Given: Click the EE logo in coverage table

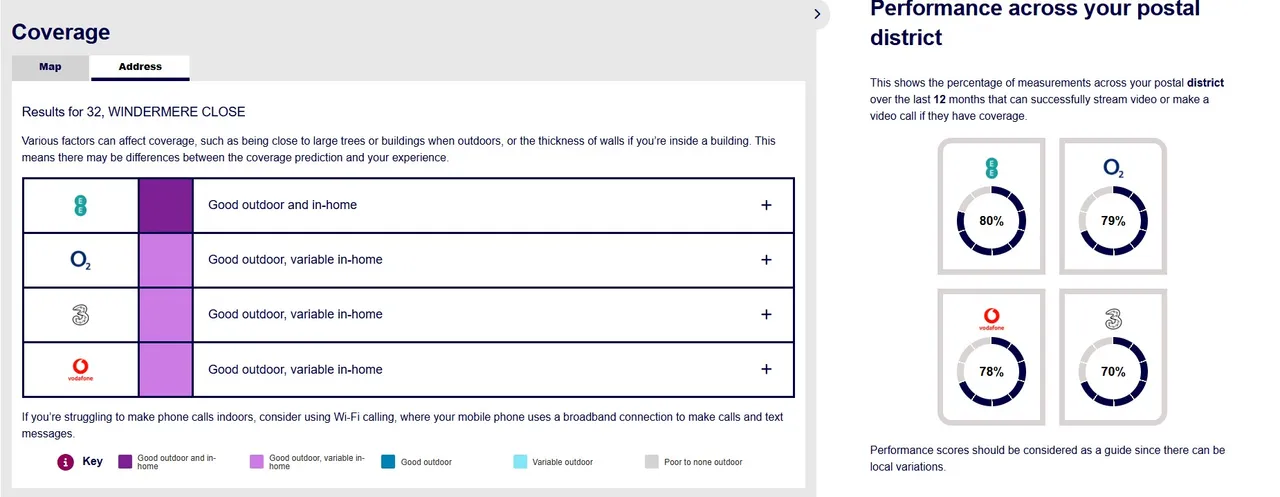Looking at the screenshot, I should pos(81,205).
